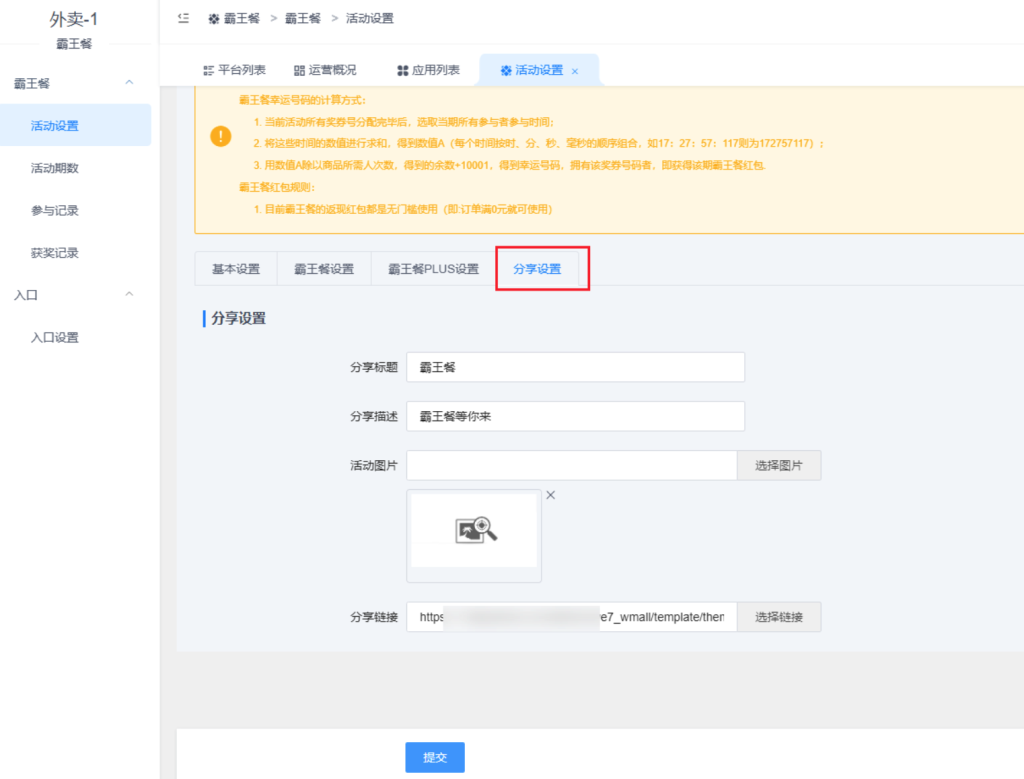Click the orange warning icon in notice
Screen dimensions: 1024x779
(x=221, y=137)
